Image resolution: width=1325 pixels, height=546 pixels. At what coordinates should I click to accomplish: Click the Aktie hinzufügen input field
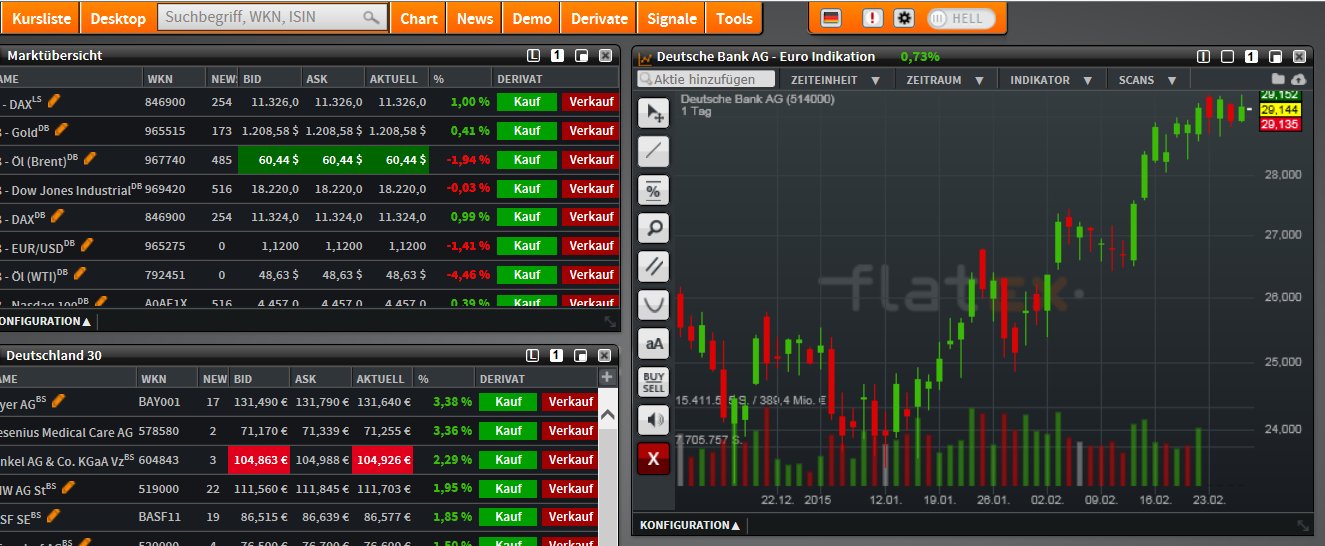coord(707,79)
